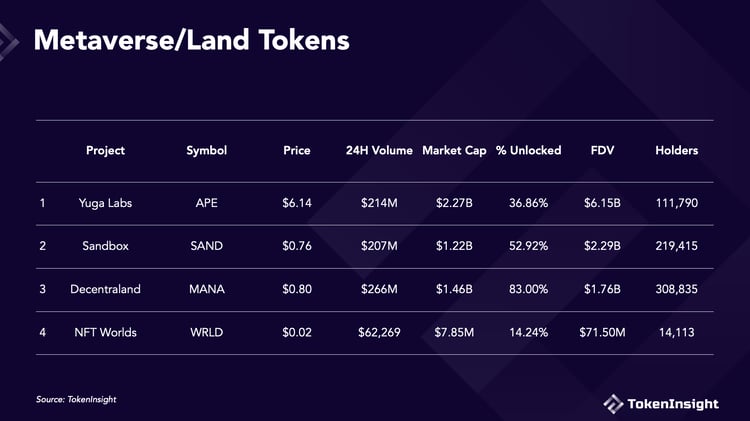Select the Sandbox project row
Viewport: 750px width, 421px height.
coord(105,246)
